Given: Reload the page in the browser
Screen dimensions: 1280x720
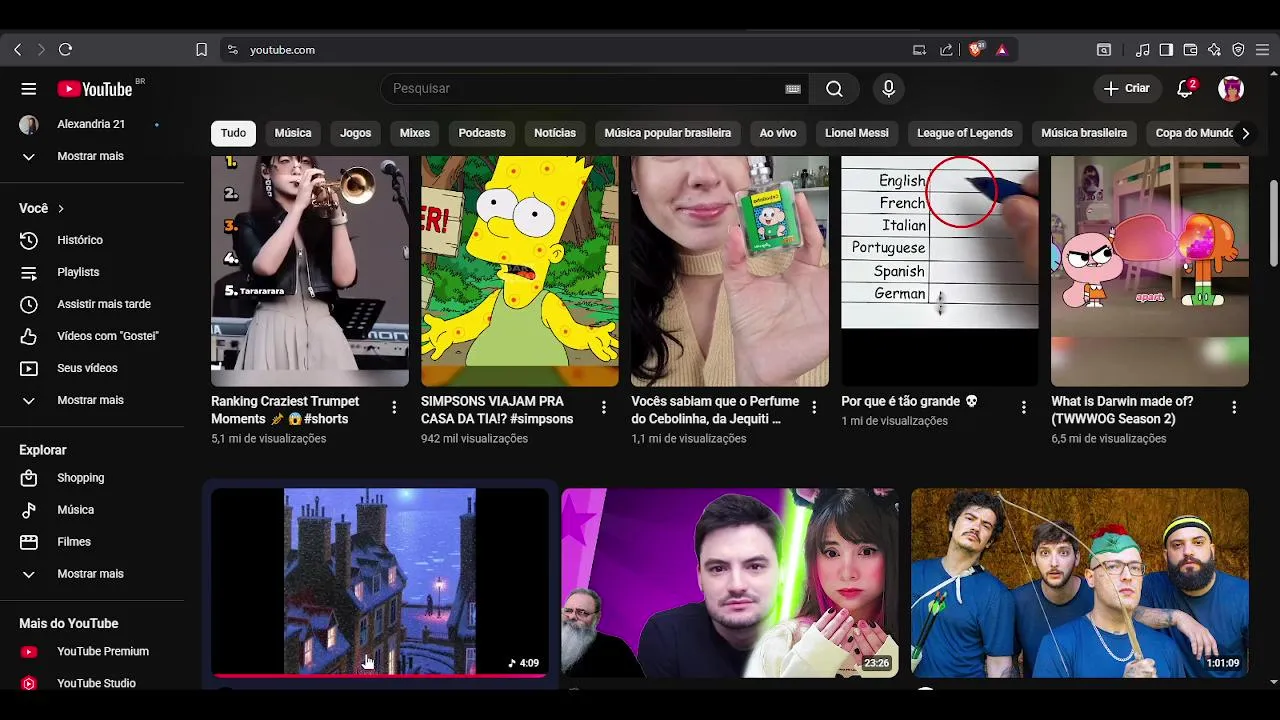Looking at the screenshot, I should (65, 49).
